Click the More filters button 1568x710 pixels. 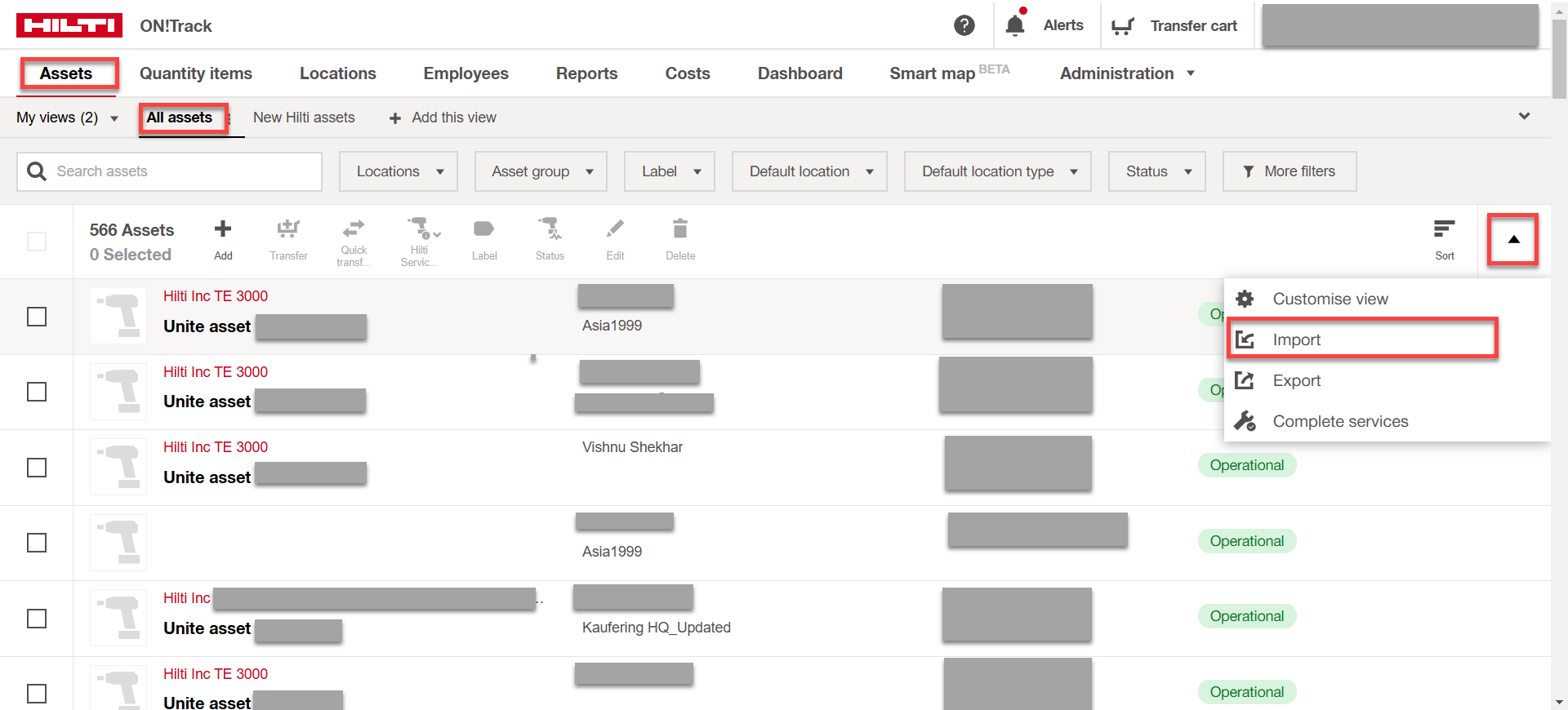click(x=1290, y=171)
